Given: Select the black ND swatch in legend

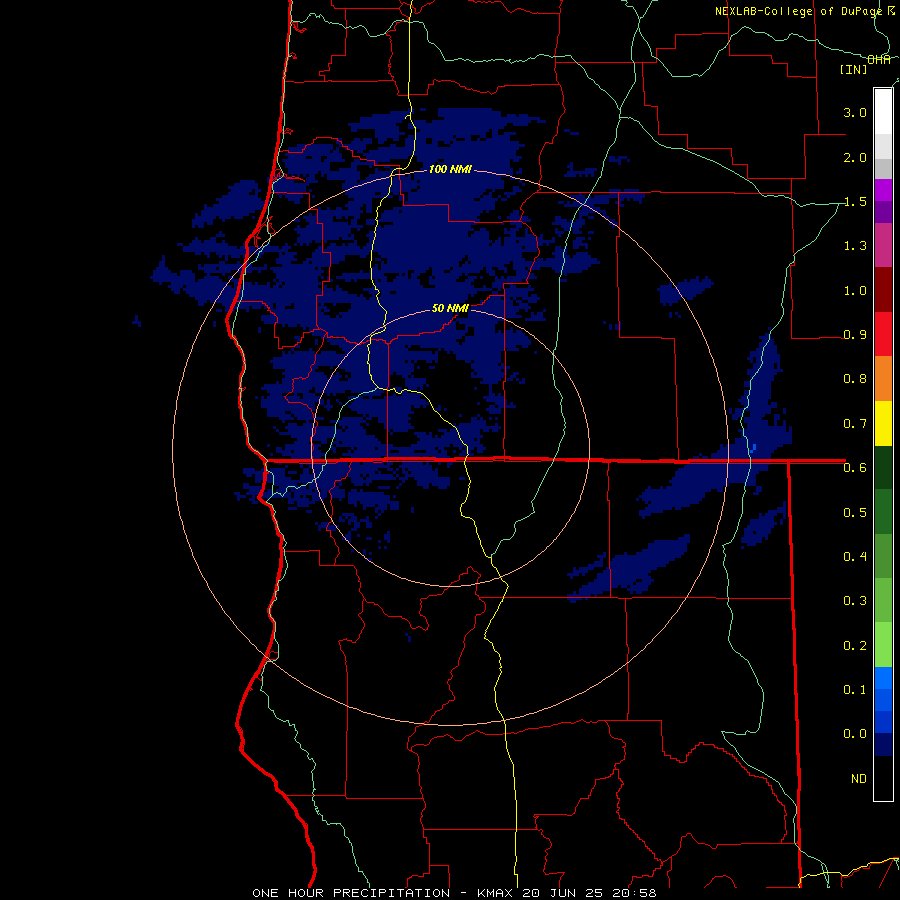Looking at the screenshot, I should pos(883,778).
